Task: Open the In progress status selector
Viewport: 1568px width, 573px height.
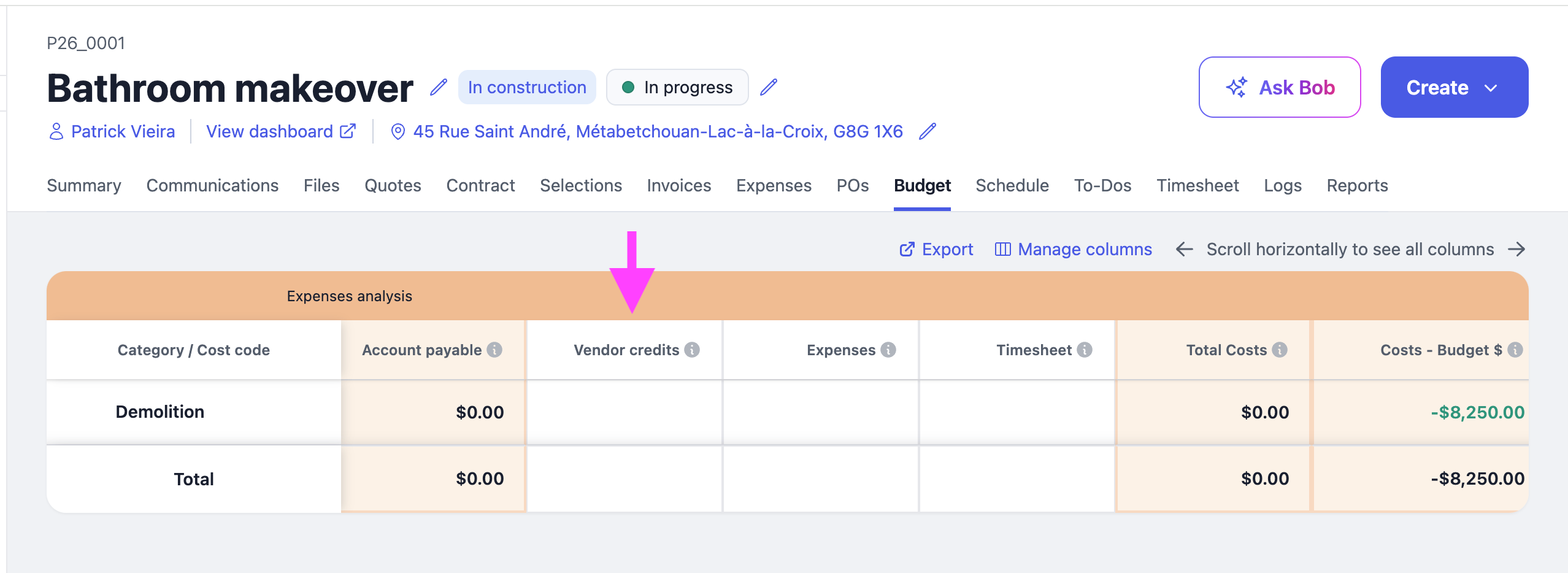Action: [x=677, y=87]
